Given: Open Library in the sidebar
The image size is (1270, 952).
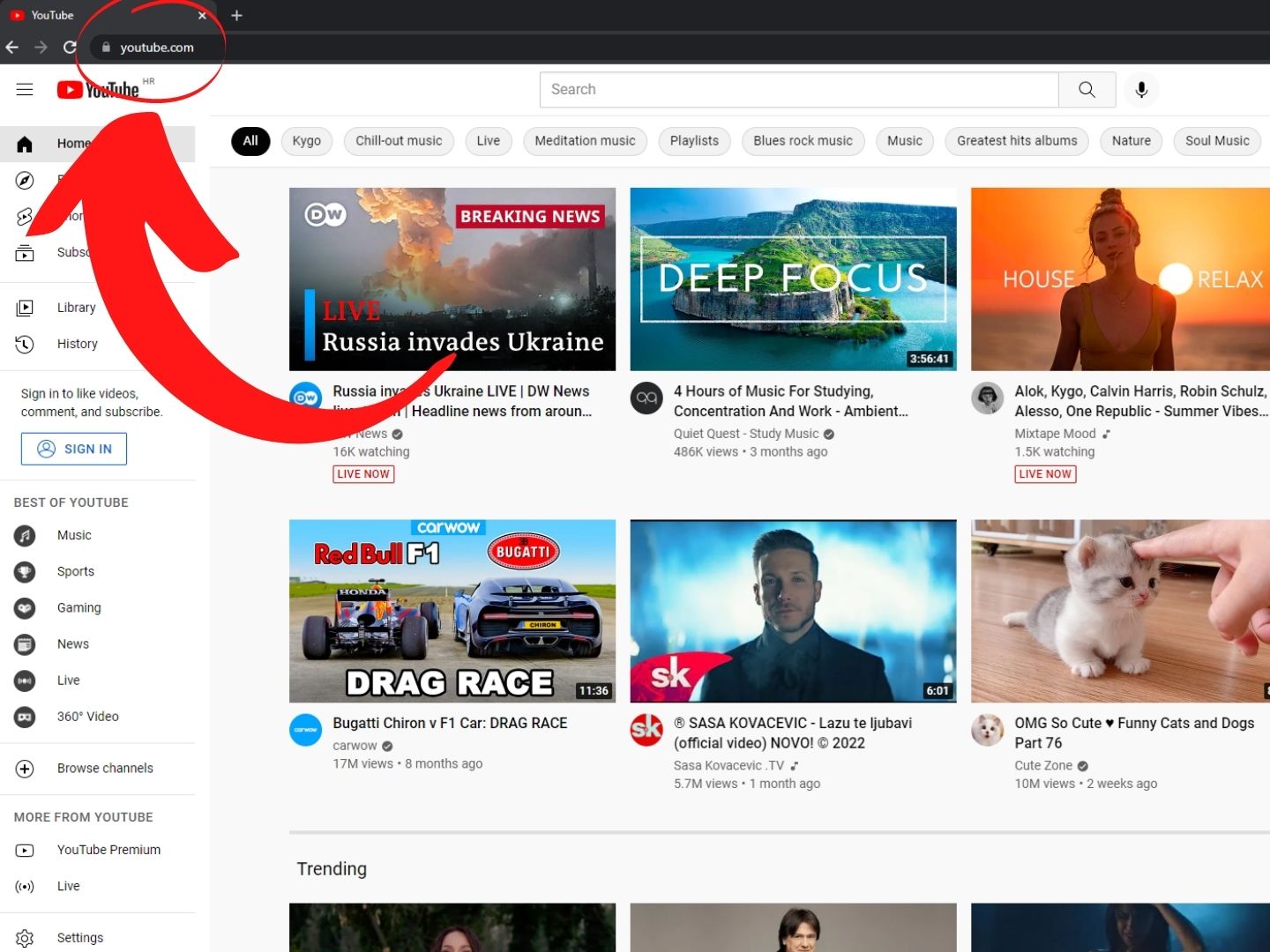Looking at the screenshot, I should (97, 308).
